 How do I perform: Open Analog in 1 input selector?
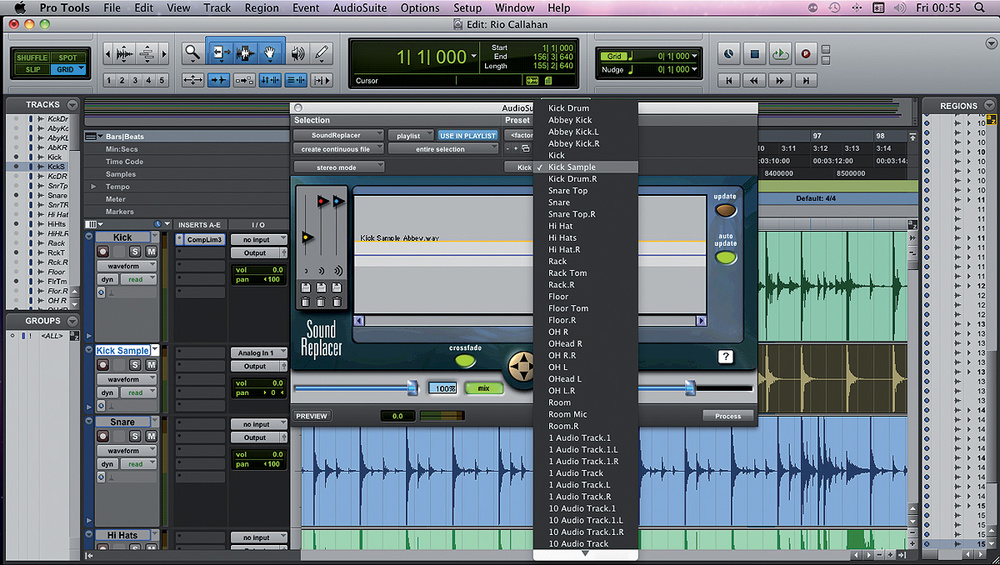258,353
